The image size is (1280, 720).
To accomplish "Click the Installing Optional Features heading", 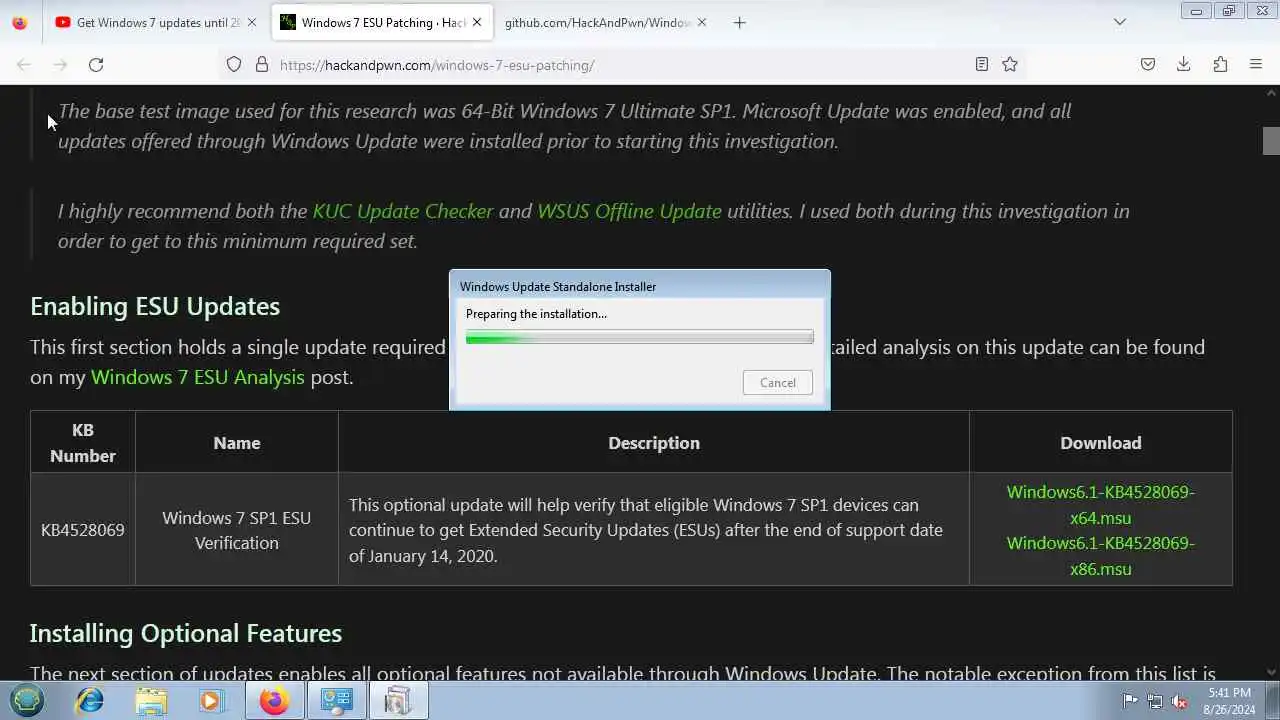I will (x=186, y=633).
